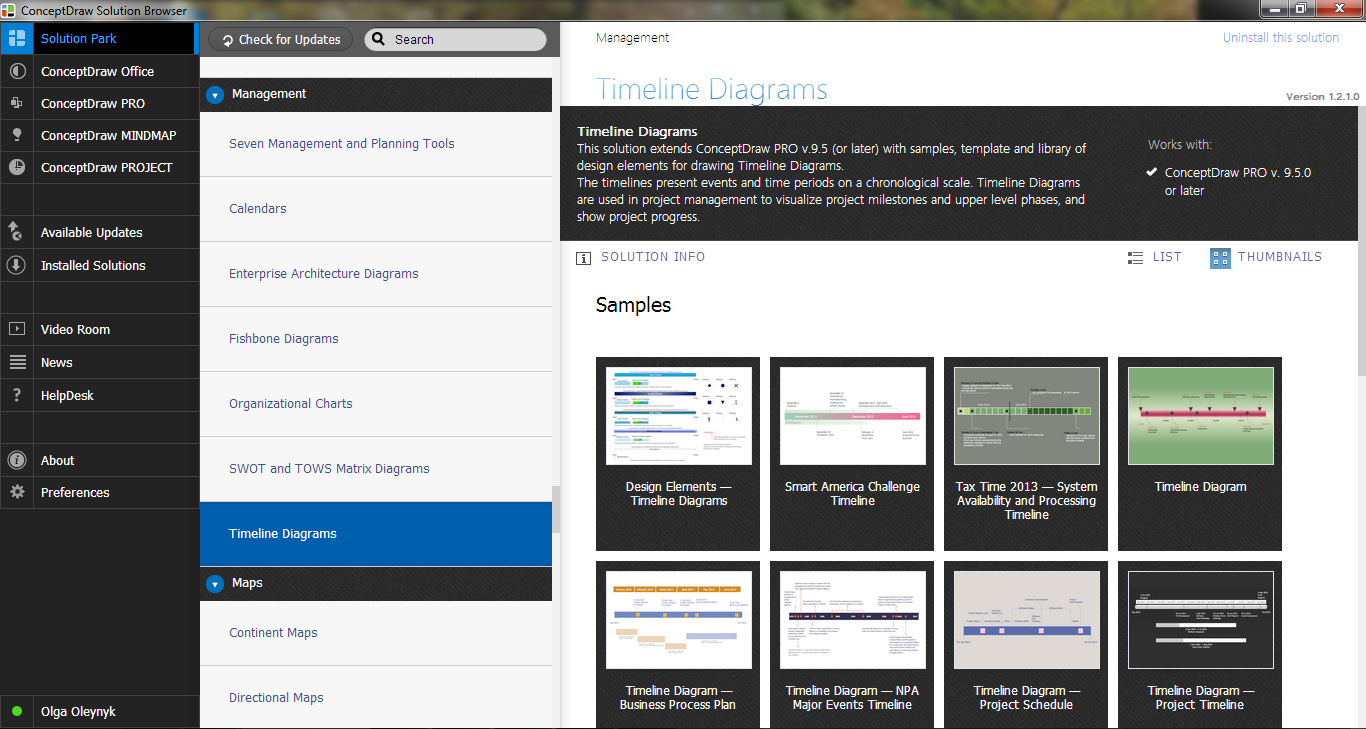Screen dimensions: 1366x729
Task: Open Design Elements Timeline Diagrams thumbnail
Action: 678,454
